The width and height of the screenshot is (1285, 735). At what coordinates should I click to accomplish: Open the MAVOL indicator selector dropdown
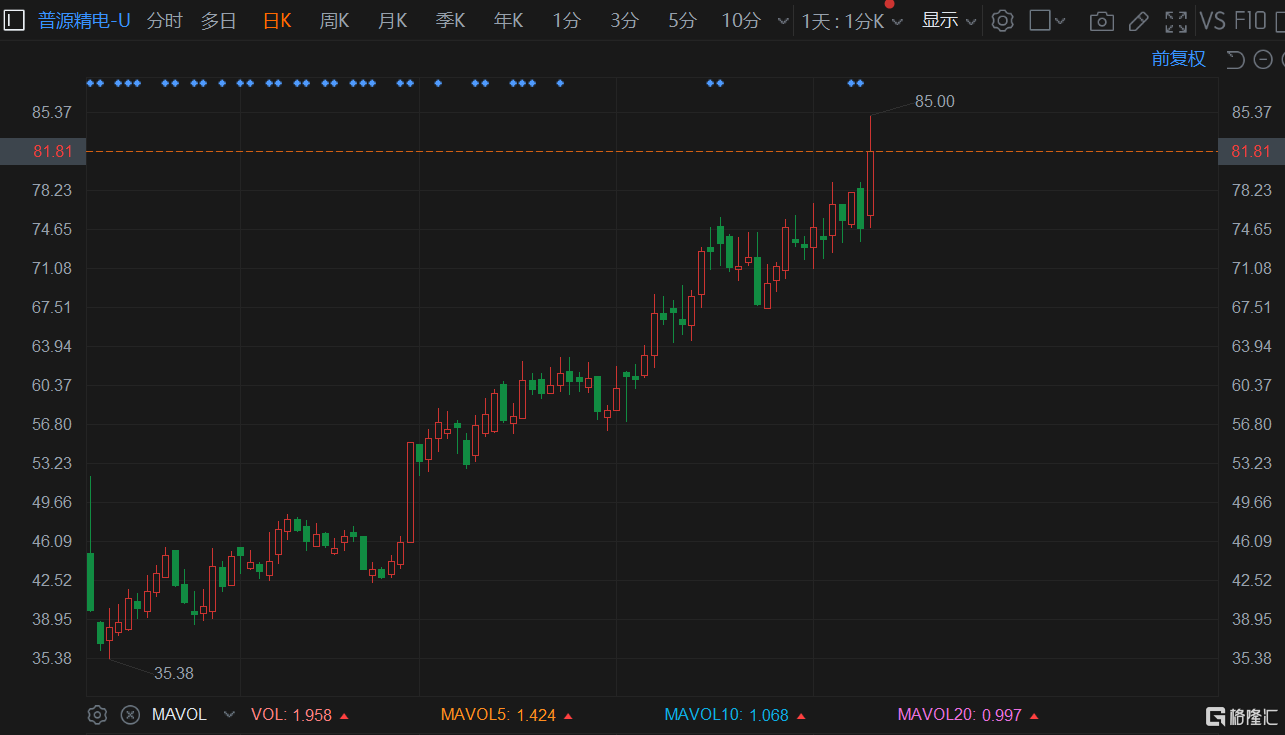(229, 714)
